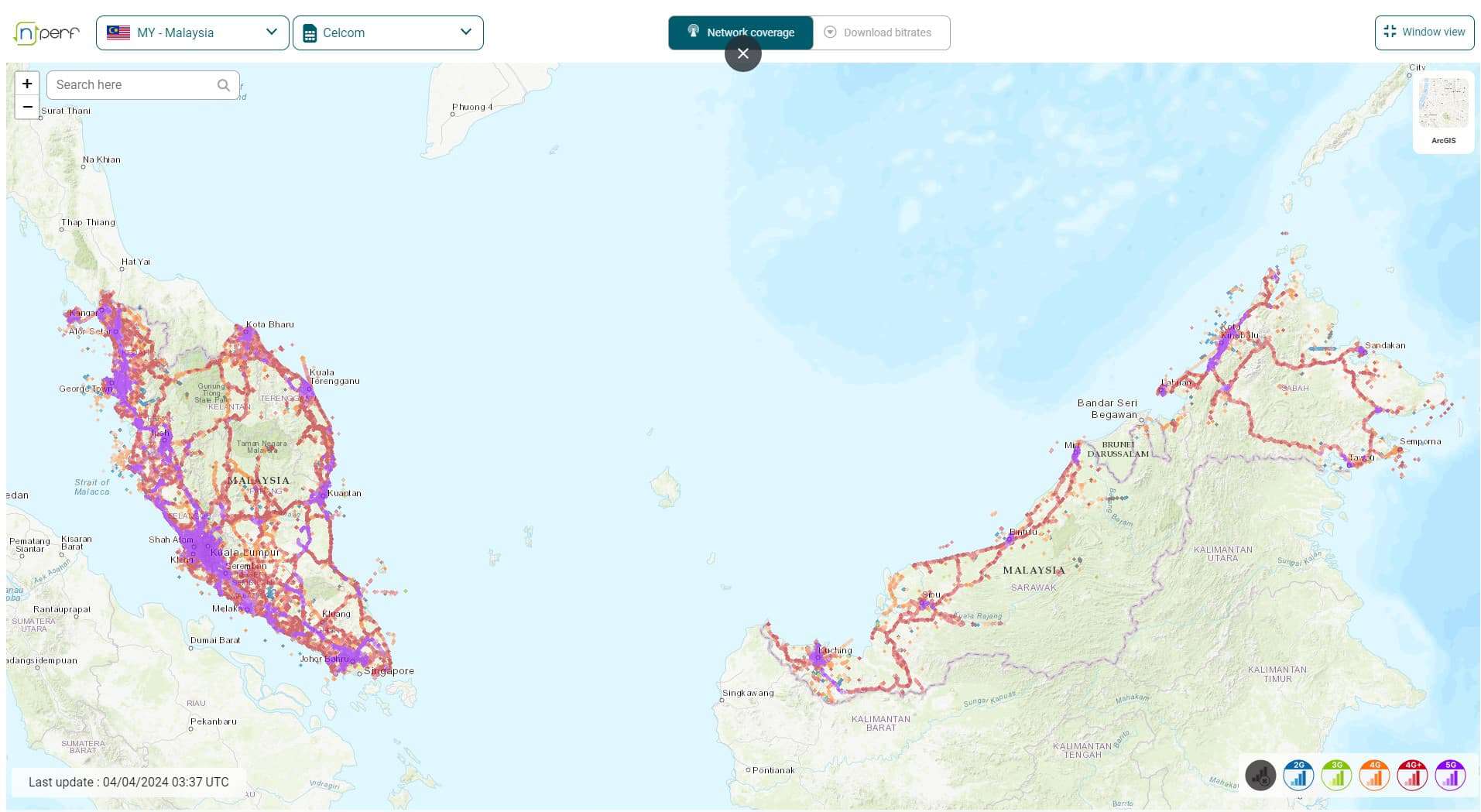
Task: Select the 2G signal legend icon
Action: (x=1298, y=775)
